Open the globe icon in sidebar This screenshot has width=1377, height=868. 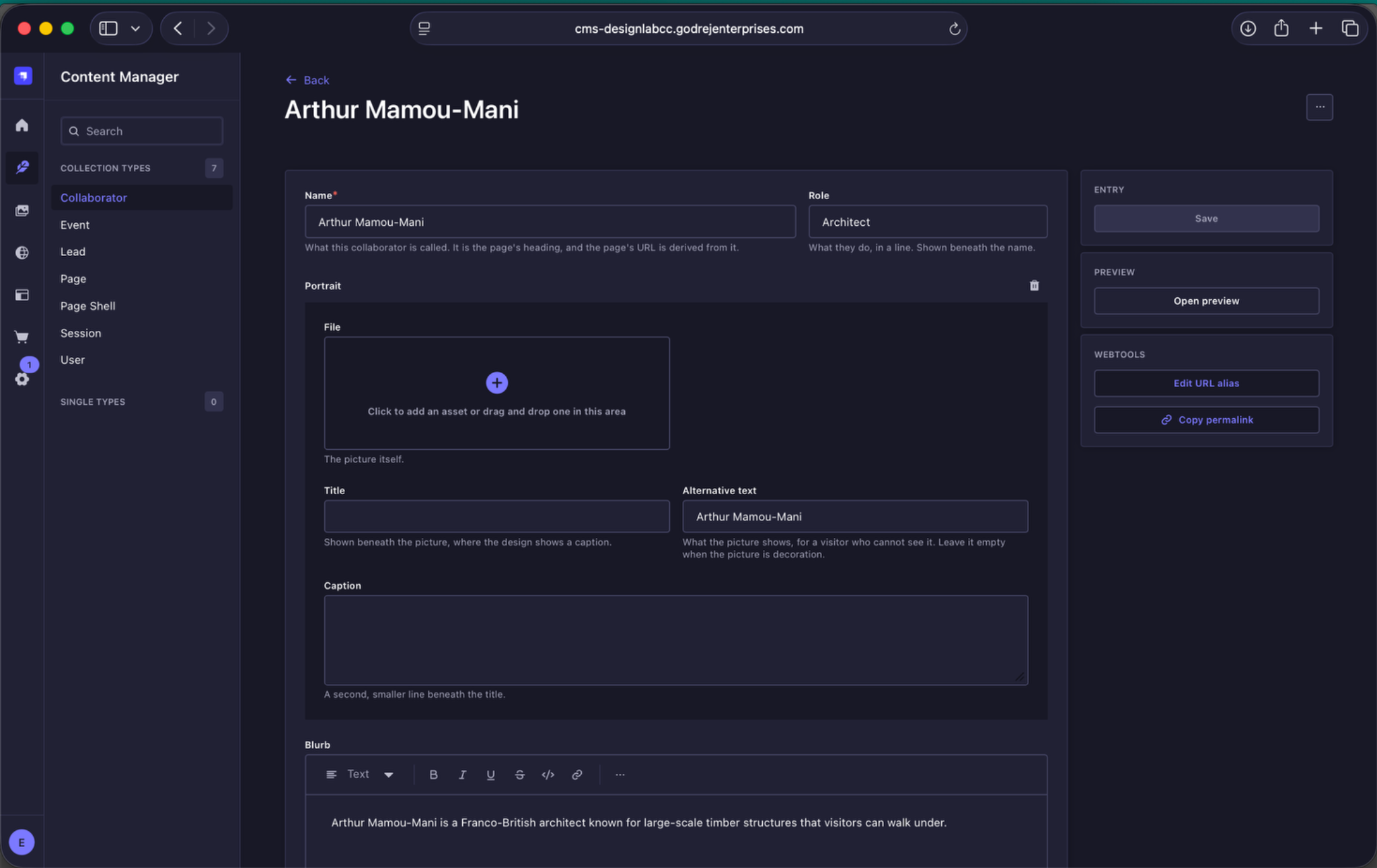[22, 253]
